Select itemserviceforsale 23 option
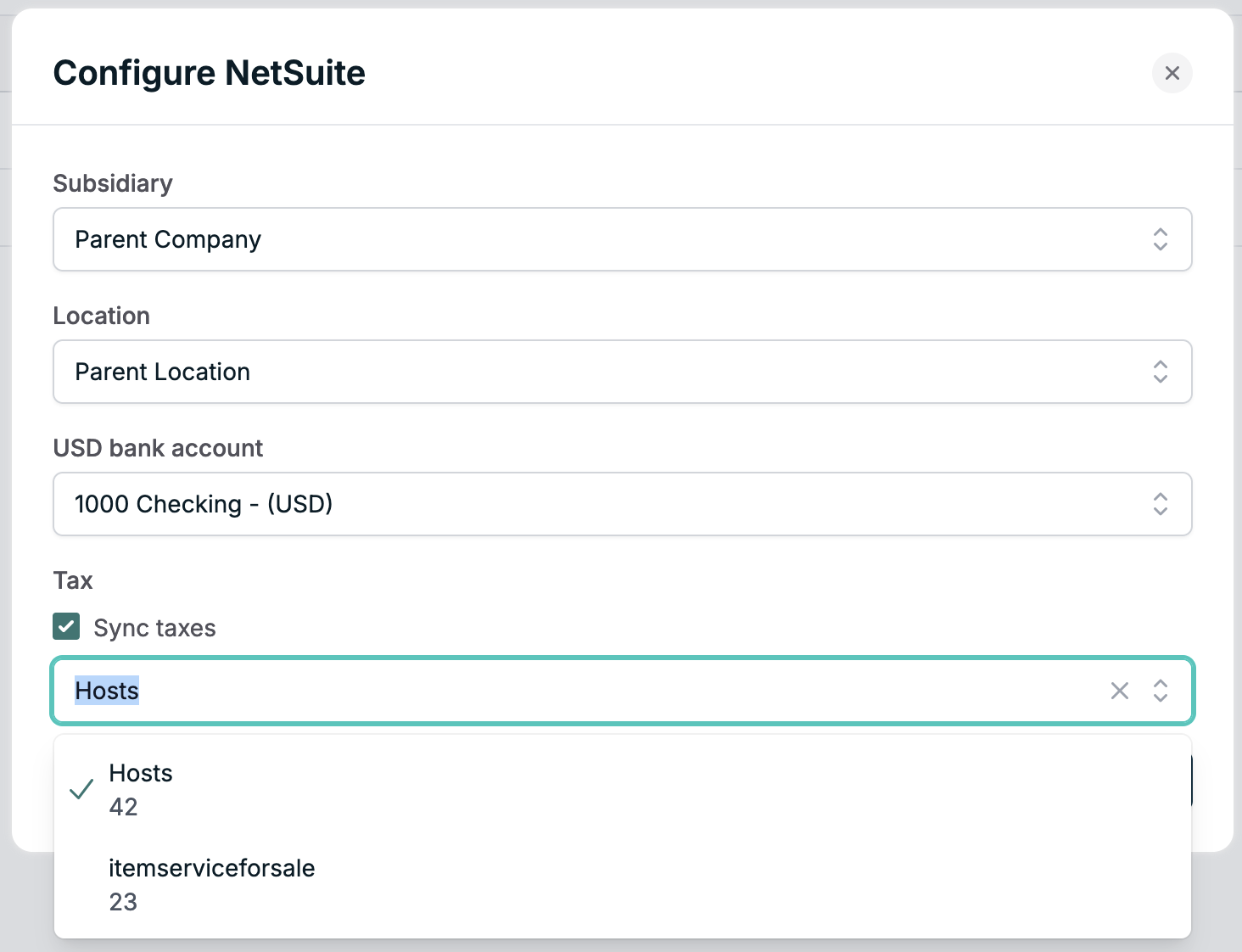This screenshot has height=952, width=1242. [623, 885]
